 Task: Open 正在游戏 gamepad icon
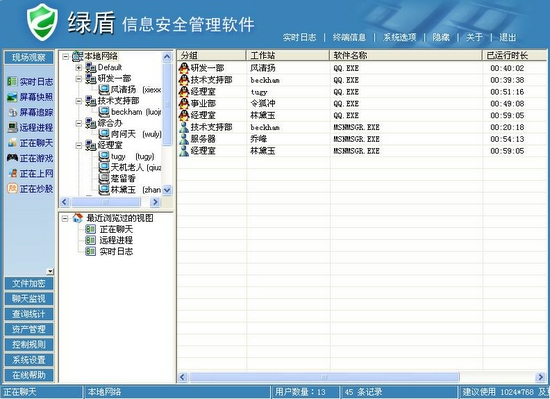[x=12, y=158]
